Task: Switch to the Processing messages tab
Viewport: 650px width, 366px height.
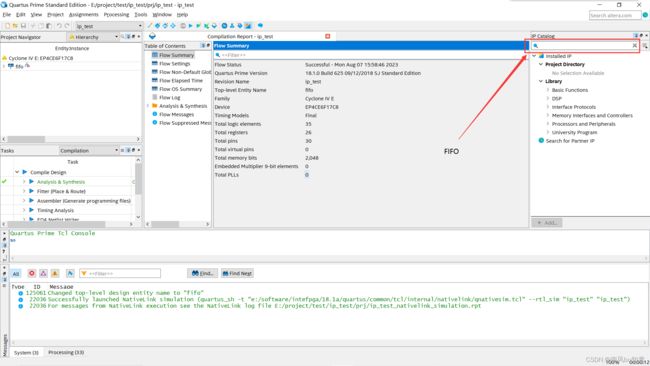Action: [x=66, y=352]
